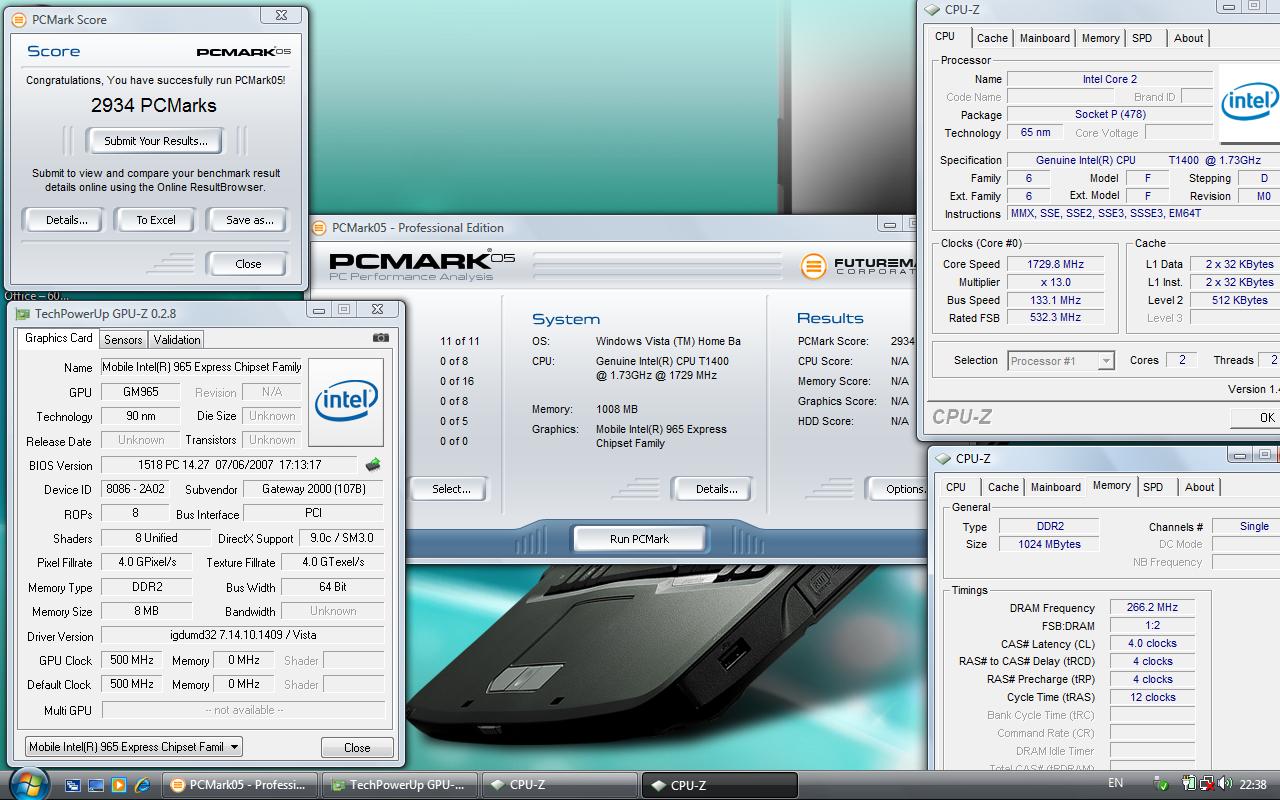This screenshot has height=800, width=1280.
Task: Click CPU-Z Name field Intel Core 2
Action: coord(1109,79)
